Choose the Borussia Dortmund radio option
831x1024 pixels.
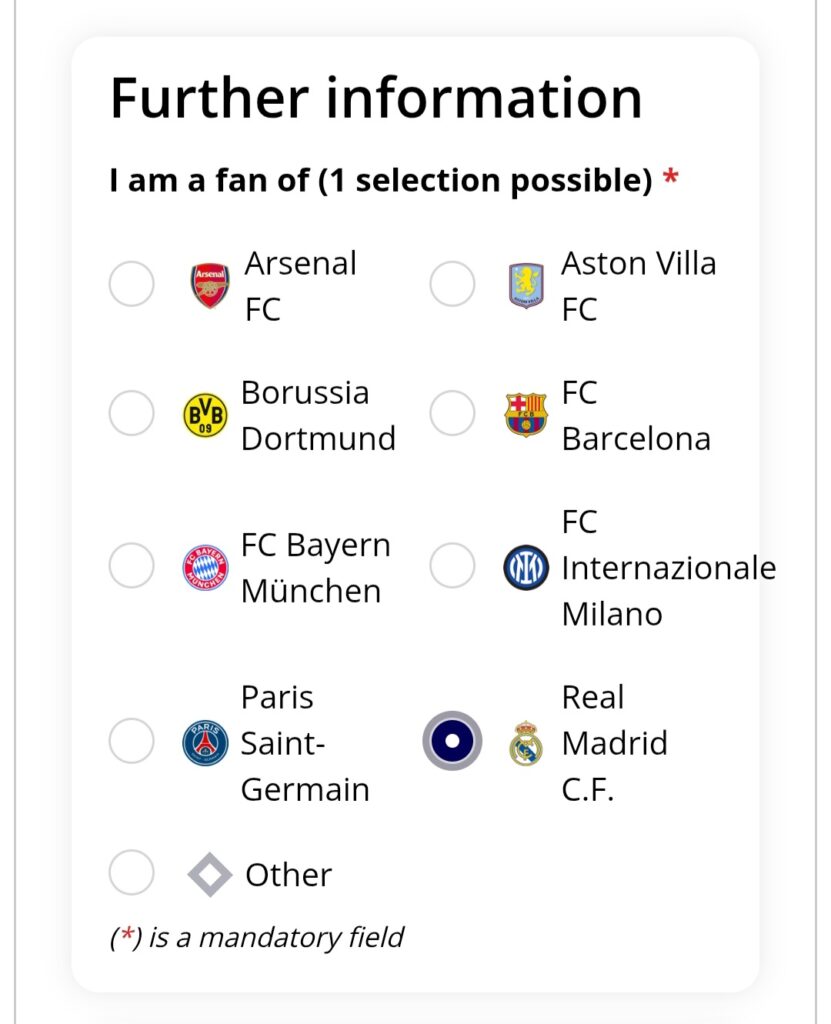coord(131,413)
